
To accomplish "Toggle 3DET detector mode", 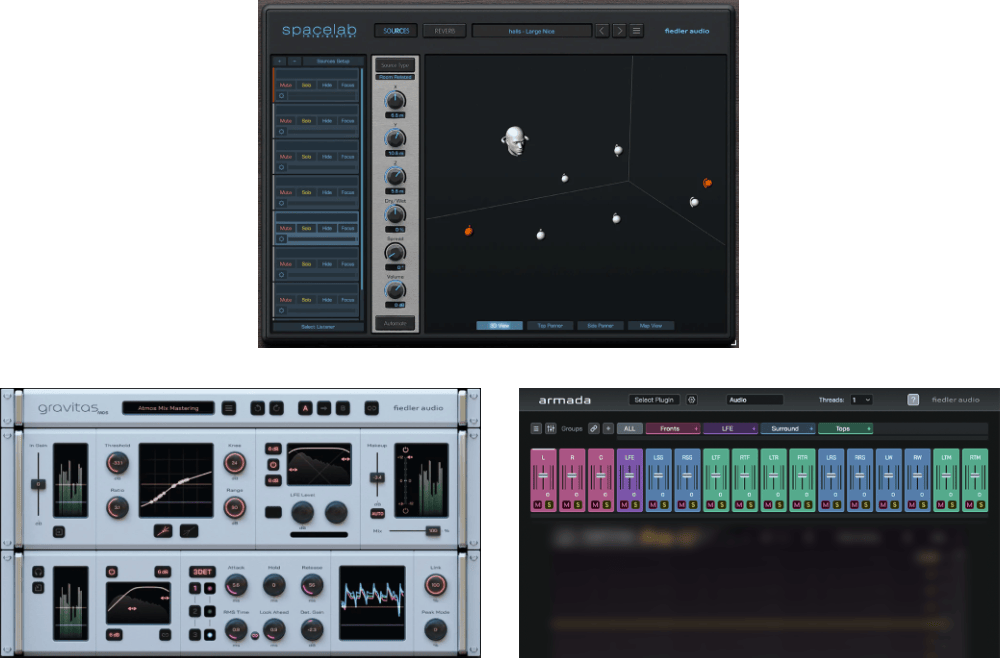I will (x=202, y=571).
